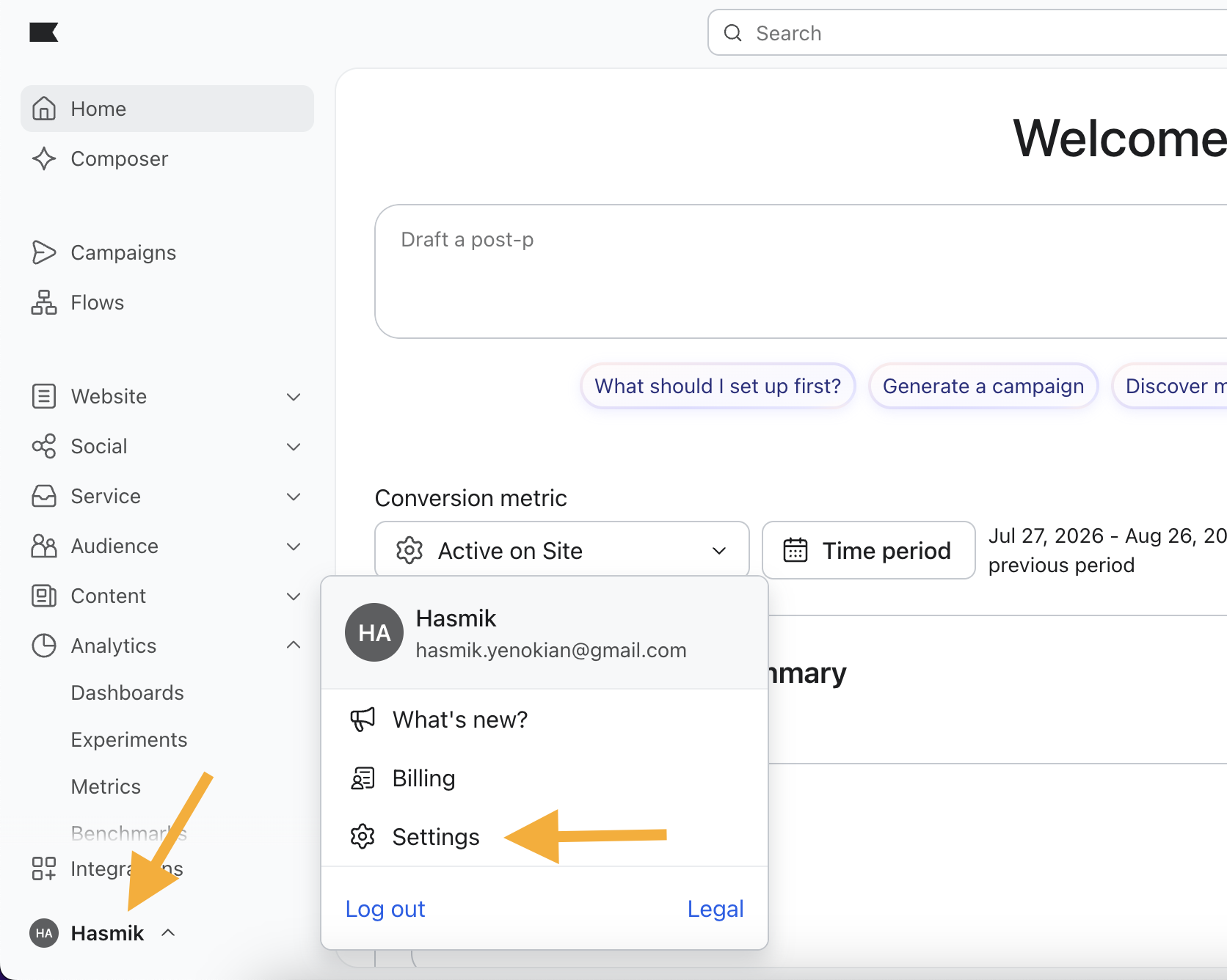Click the Home house icon
This screenshot has height=980, width=1227.
tap(44, 109)
